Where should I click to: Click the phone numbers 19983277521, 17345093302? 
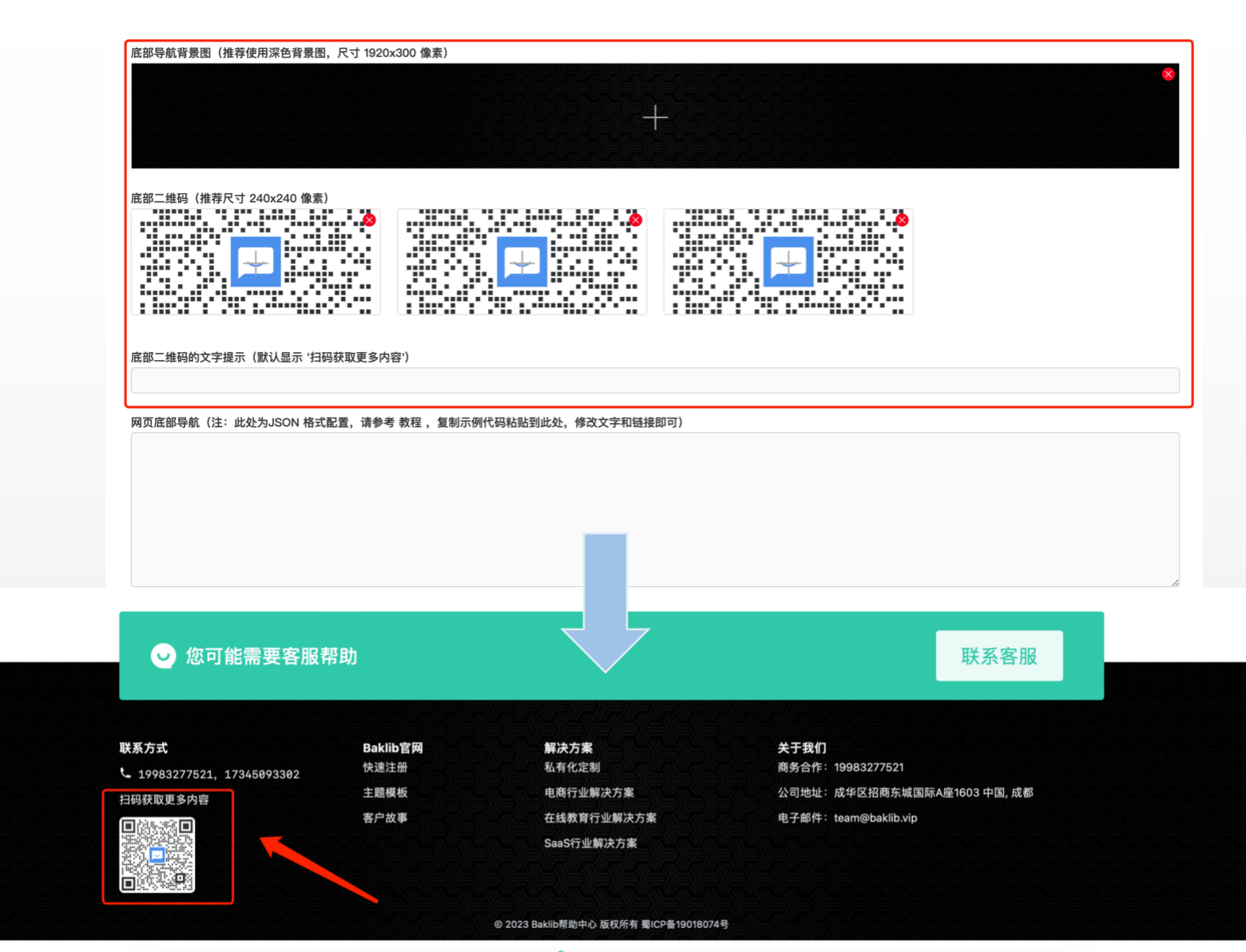click(219, 774)
